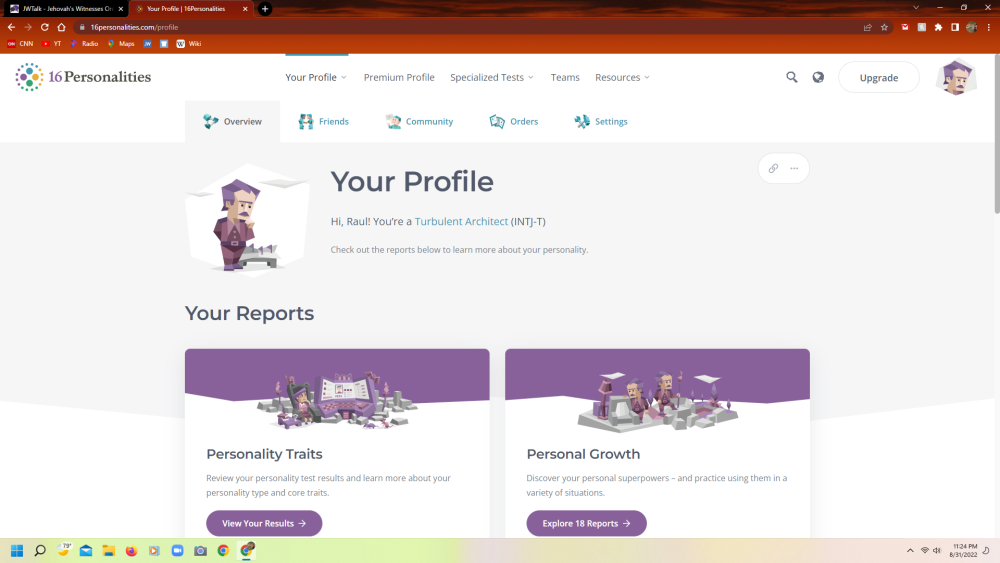This screenshot has height=563, width=1000.
Task: Open the three-dots more options menu
Action: tap(794, 168)
